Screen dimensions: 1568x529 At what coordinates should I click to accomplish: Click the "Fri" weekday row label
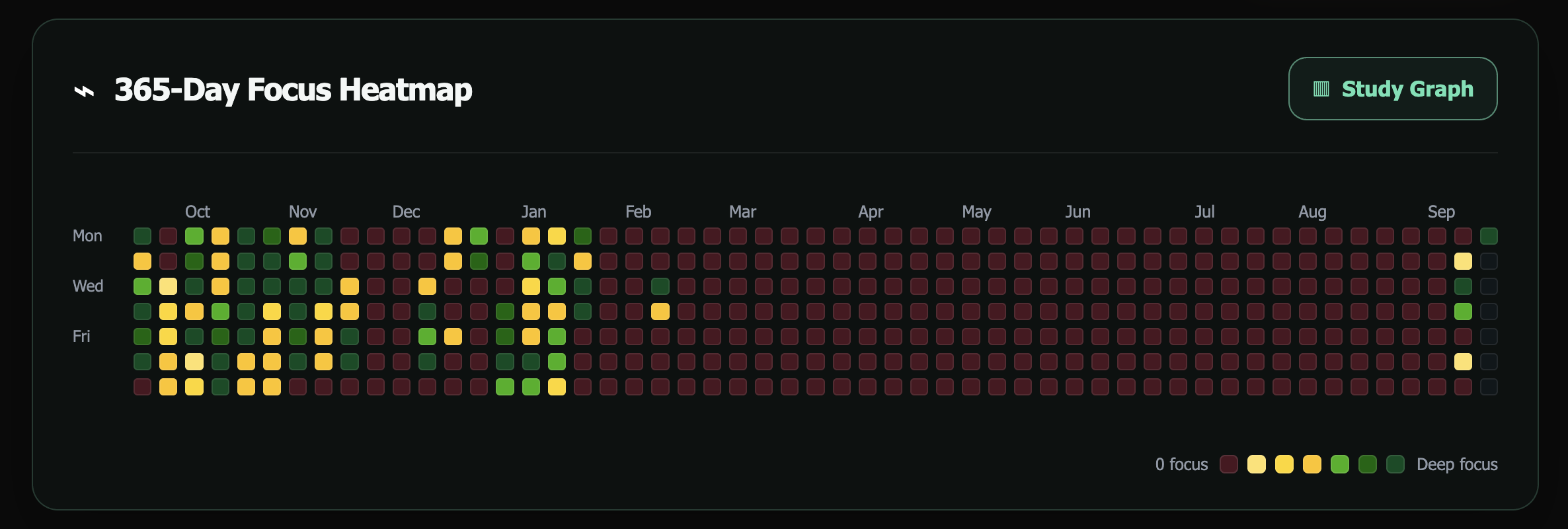tap(81, 337)
